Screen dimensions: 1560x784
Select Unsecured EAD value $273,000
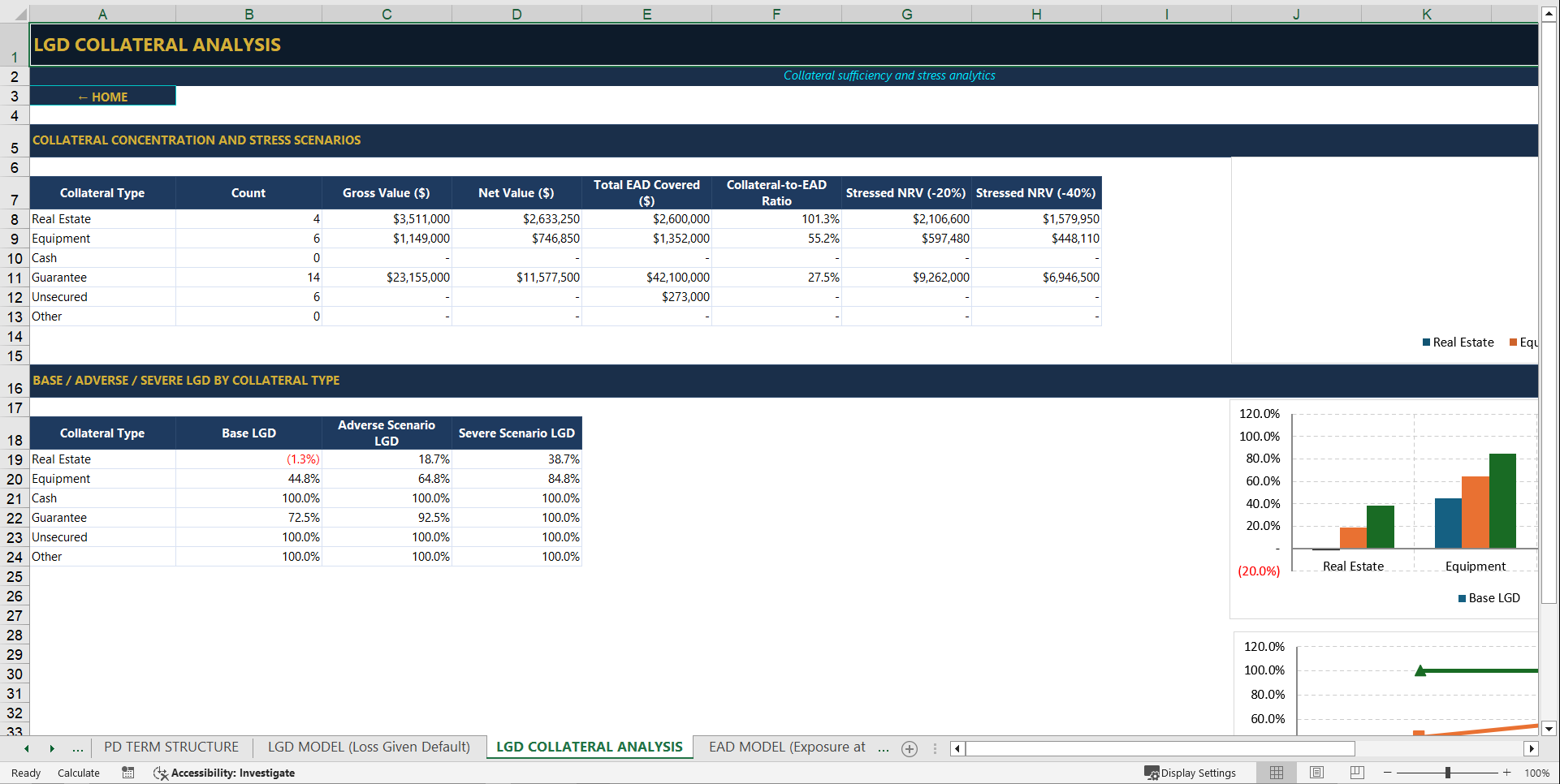pos(646,297)
